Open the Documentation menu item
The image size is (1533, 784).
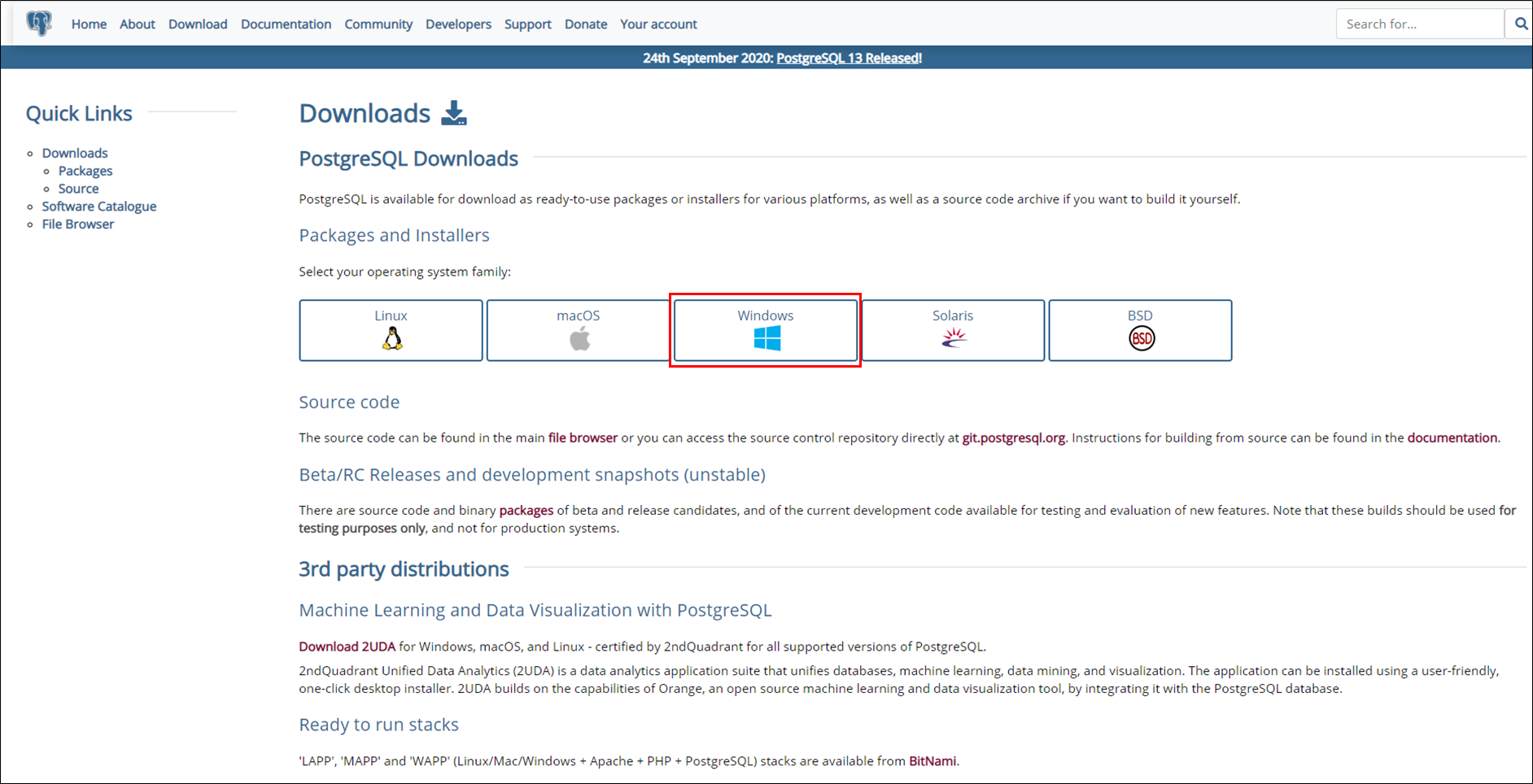[x=286, y=24]
